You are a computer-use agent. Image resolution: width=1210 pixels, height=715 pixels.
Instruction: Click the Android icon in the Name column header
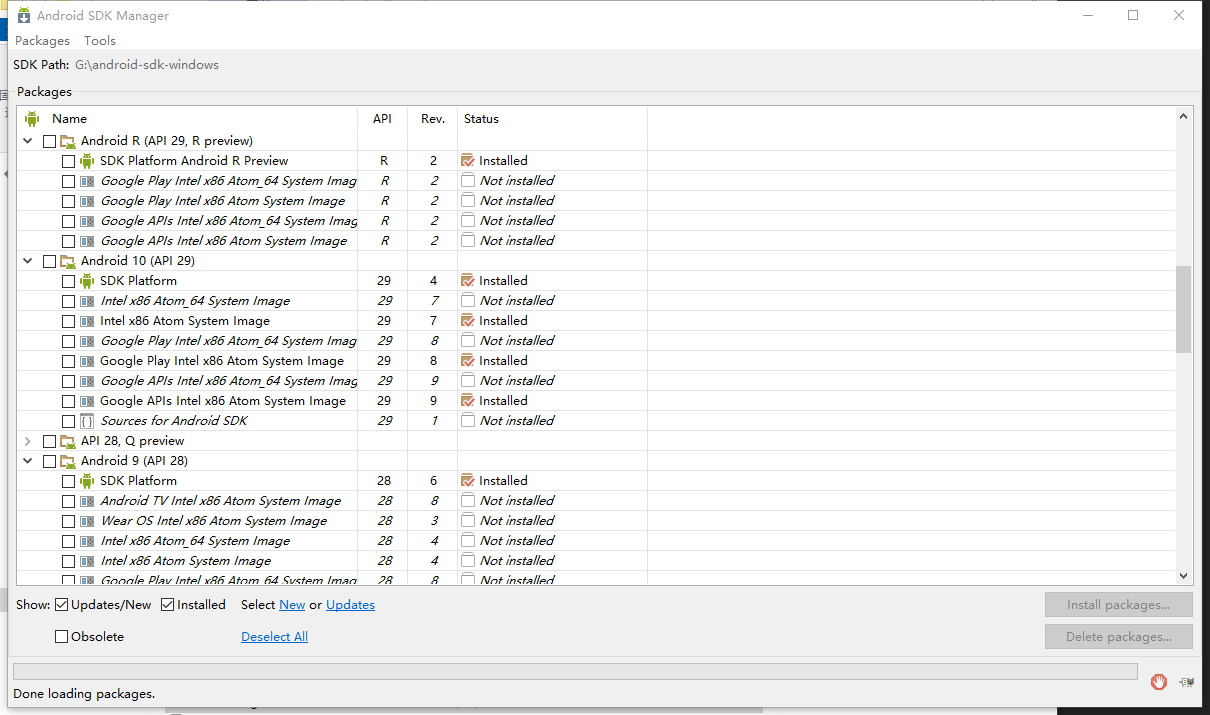(32, 119)
